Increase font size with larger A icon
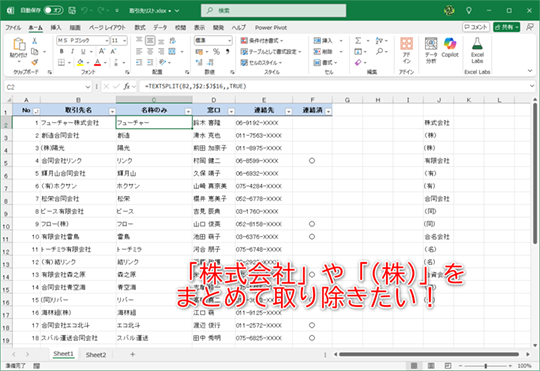 102,51
